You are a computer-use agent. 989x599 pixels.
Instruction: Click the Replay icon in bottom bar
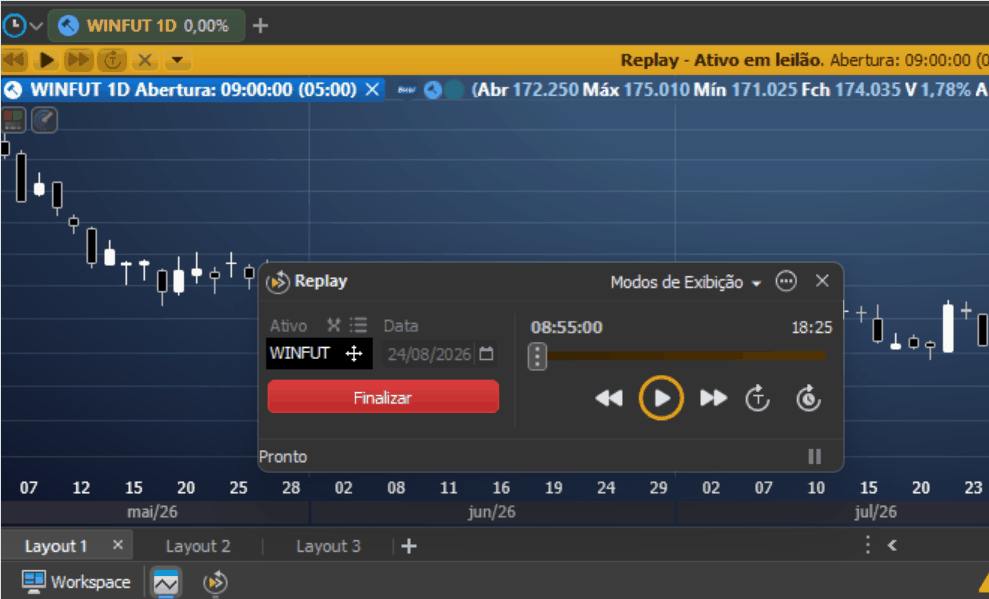coord(215,582)
